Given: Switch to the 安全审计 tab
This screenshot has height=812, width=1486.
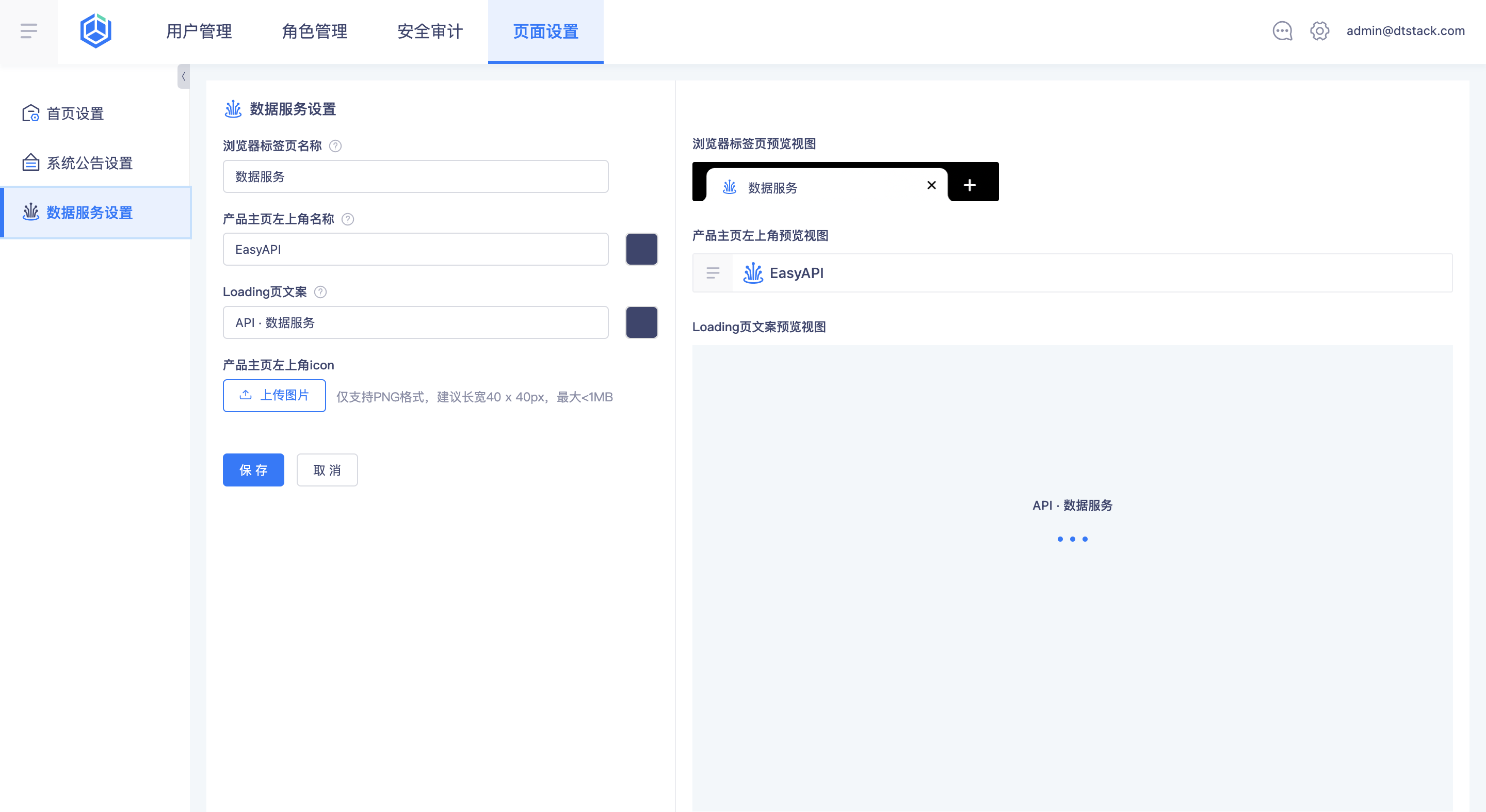Looking at the screenshot, I should 430,31.
